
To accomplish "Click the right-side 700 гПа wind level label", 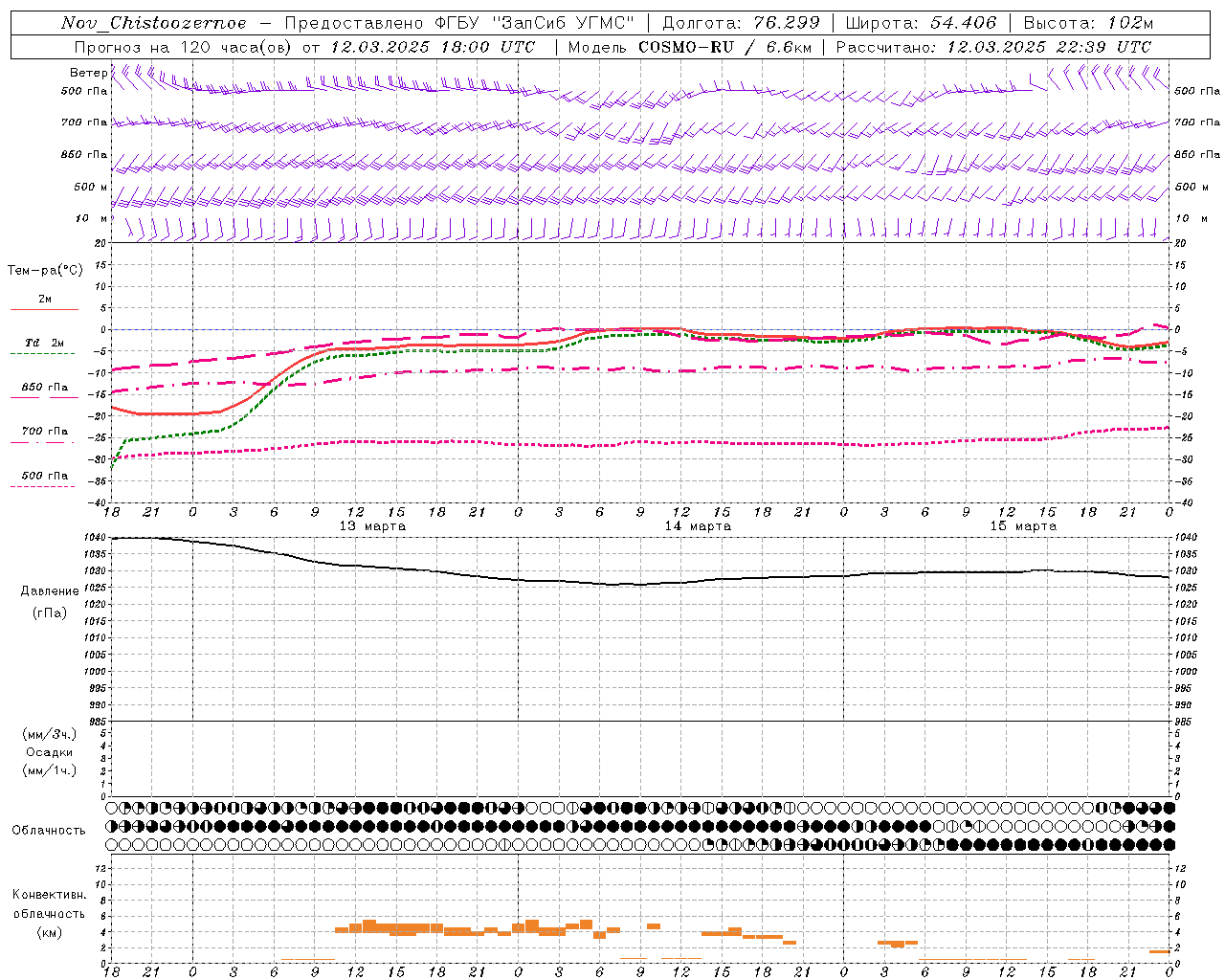I will click(x=1197, y=122).
